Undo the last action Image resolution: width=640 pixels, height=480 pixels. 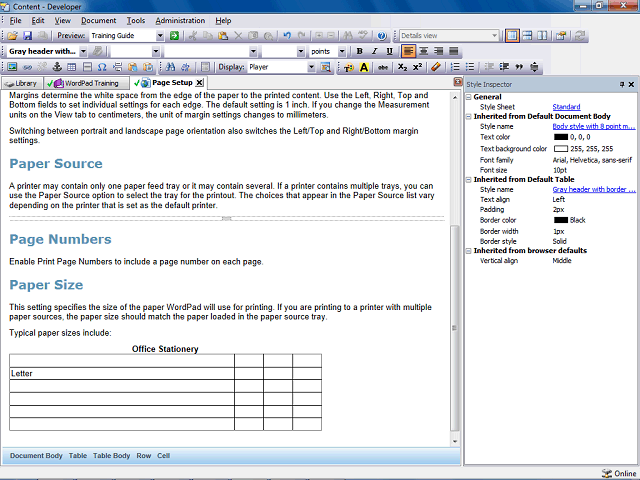(287, 36)
